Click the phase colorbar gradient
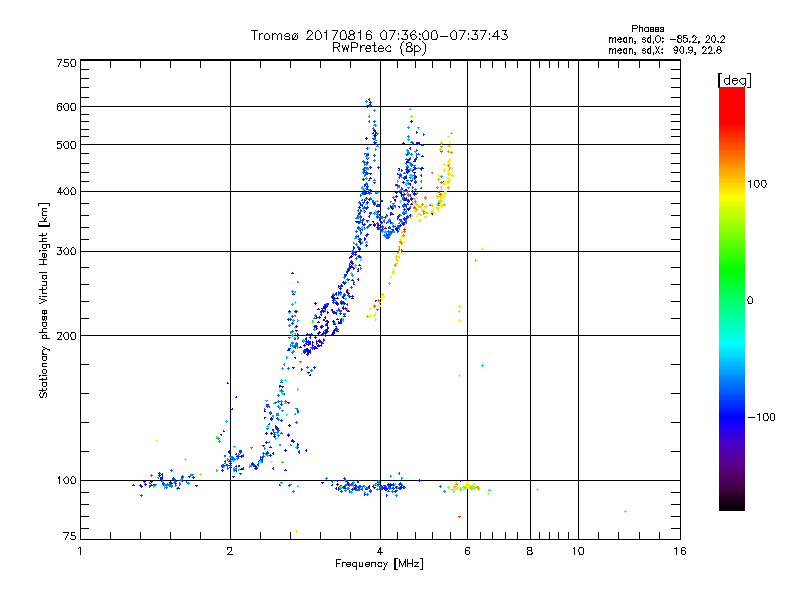 pos(732,298)
